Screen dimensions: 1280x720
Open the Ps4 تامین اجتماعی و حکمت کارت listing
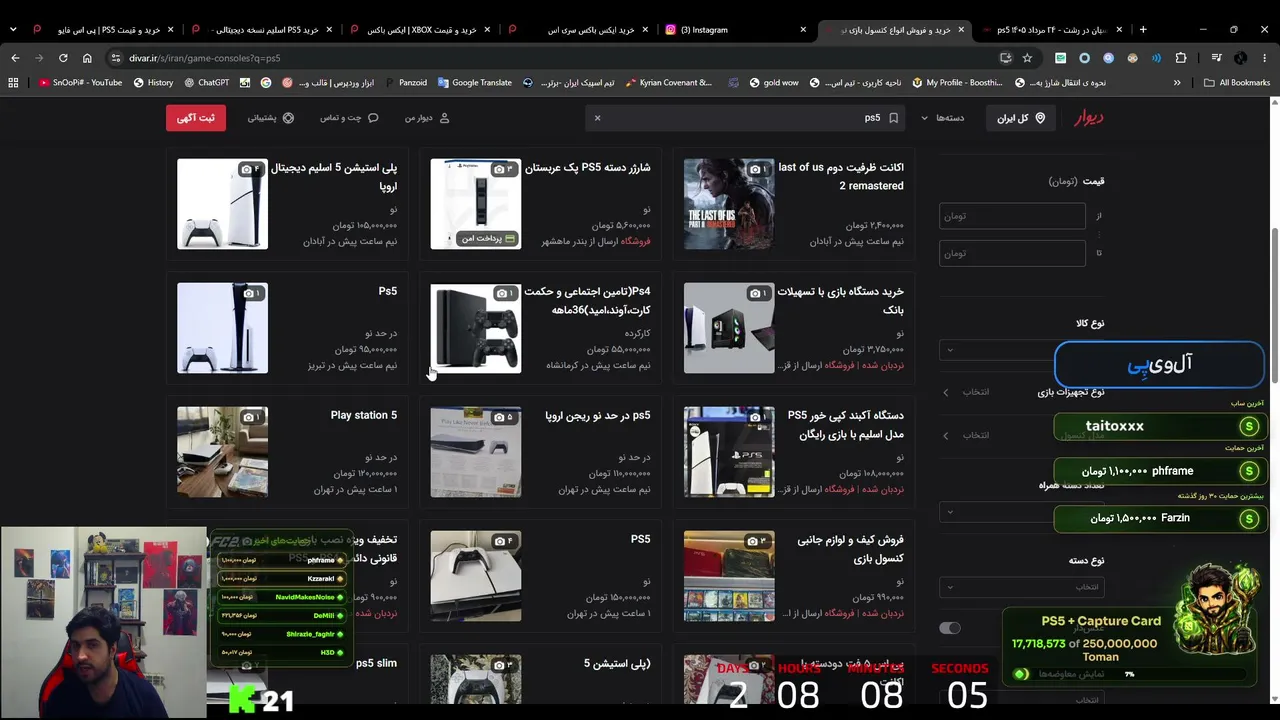[541, 328]
